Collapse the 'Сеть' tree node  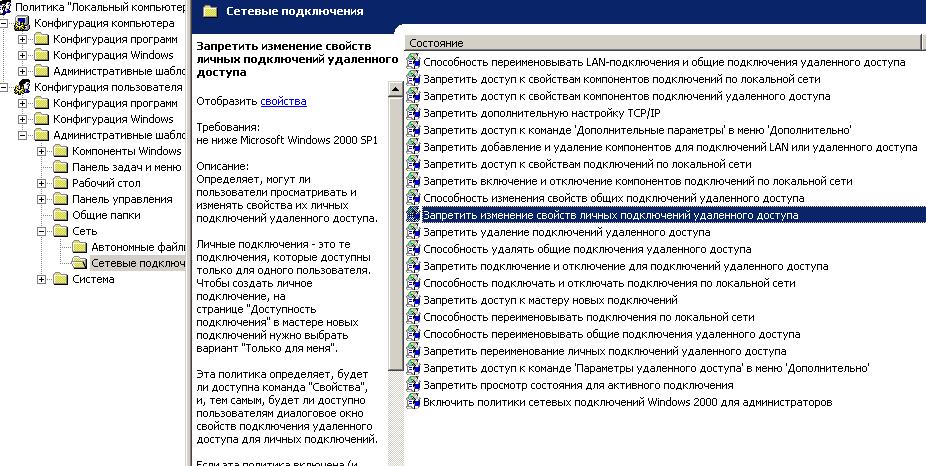pos(42,231)
